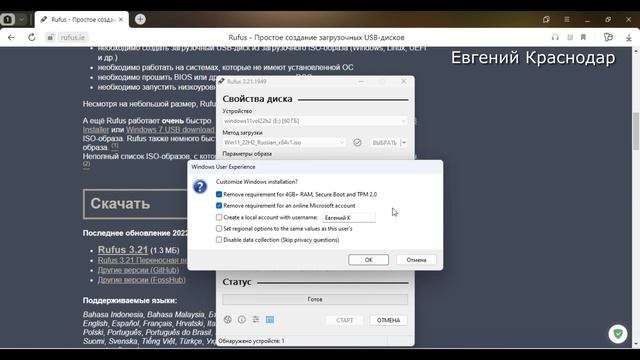Viewport: 640px width, 360px height.
Task: Uncheck Remove requirement for 4GB+ RAM, Secure Boot
Action: pyautogui.click(x=219, y=194)
